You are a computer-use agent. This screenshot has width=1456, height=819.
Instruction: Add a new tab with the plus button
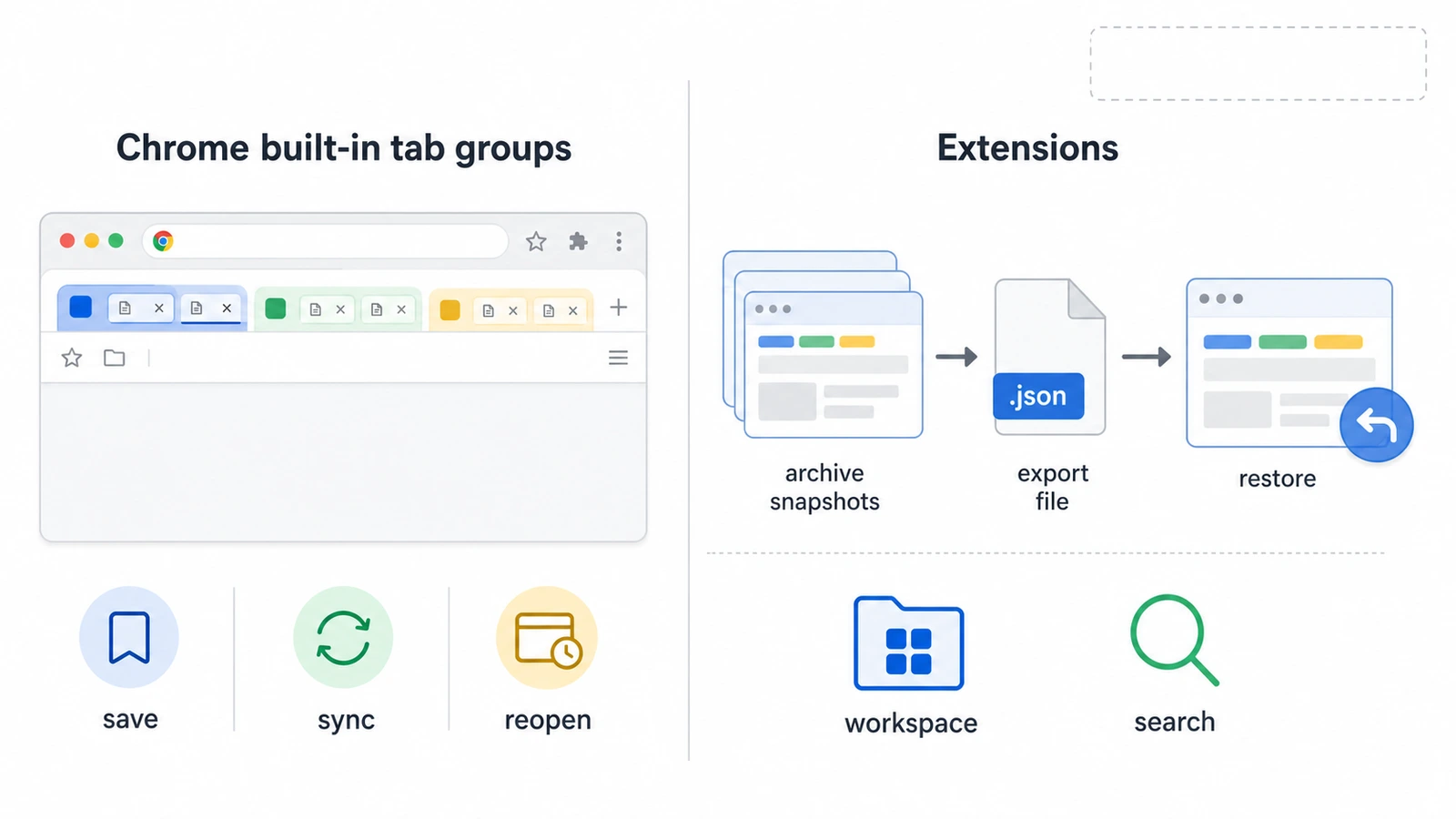point(618,308)
